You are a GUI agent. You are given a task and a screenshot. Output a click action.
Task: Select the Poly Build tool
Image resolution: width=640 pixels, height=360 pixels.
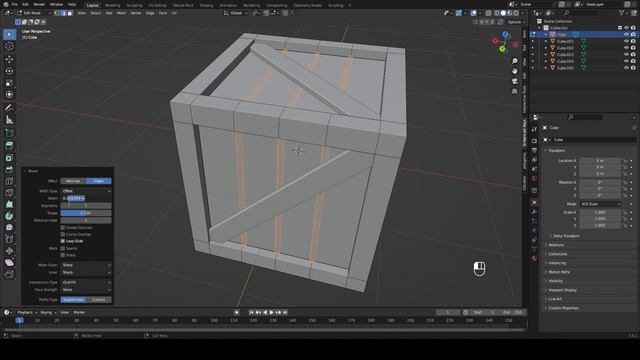tap(9, 204)
